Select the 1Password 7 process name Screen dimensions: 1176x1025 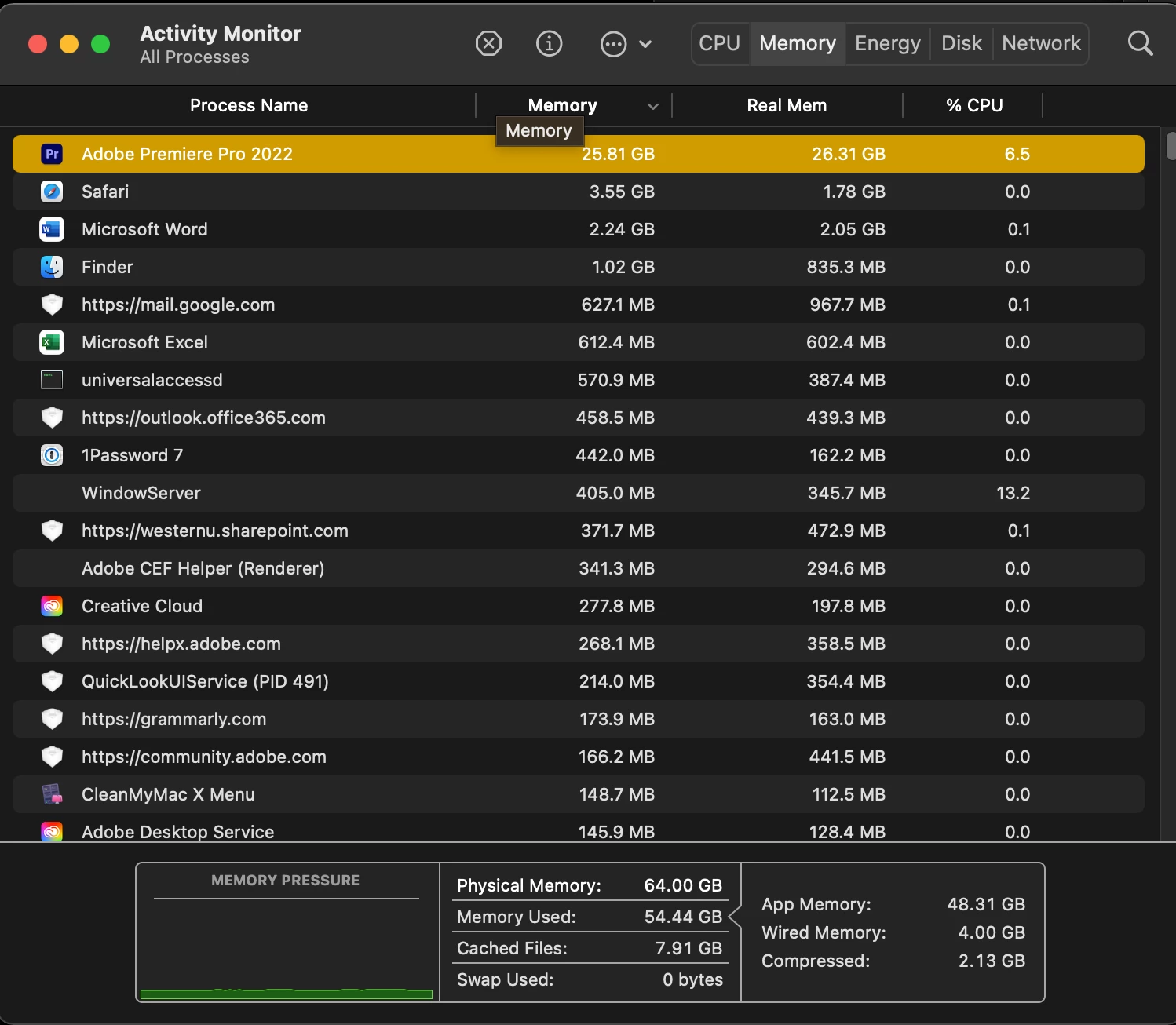pyautogui.click(x=132, y=455)
